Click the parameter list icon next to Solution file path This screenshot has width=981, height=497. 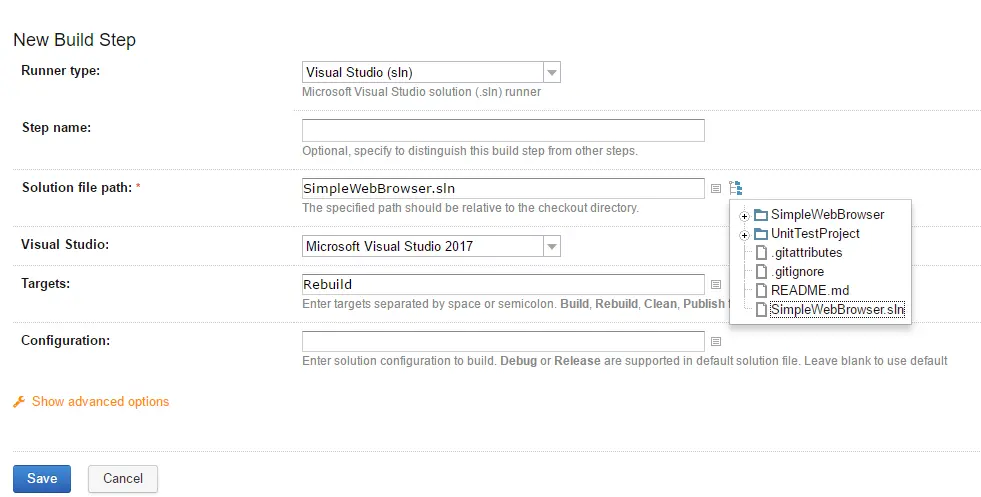pos(716,188)
